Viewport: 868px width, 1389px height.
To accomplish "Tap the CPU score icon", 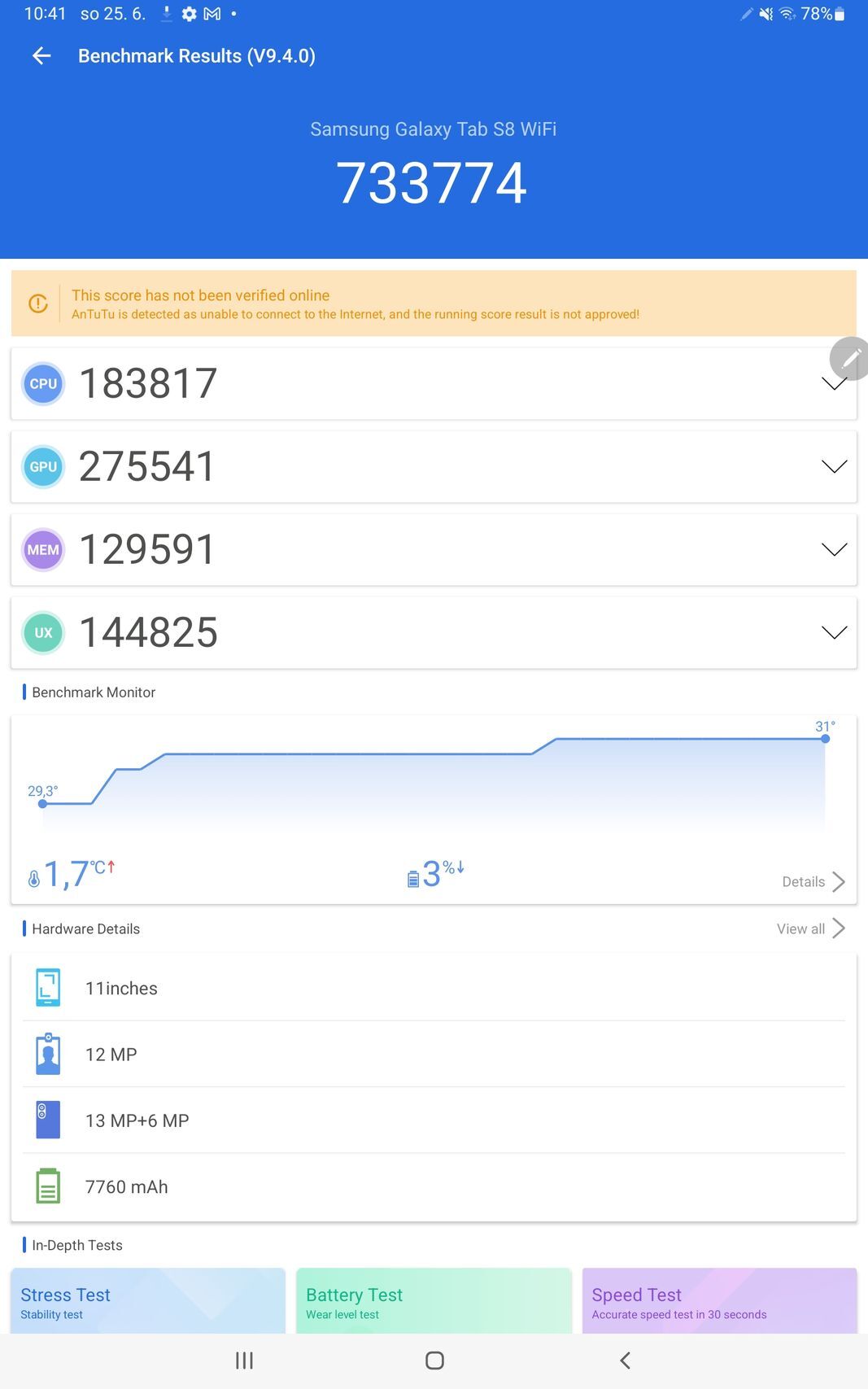I will tap(43, 383).
